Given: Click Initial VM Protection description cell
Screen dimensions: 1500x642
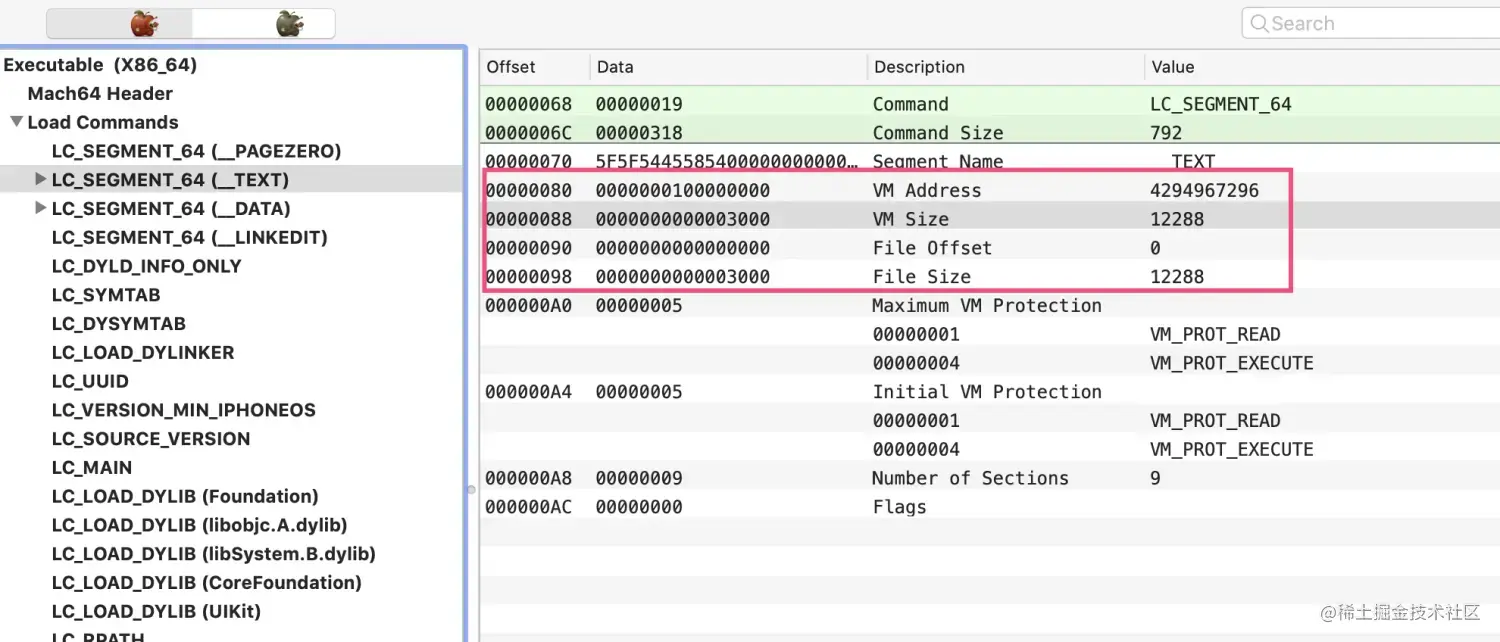Looking at the screenshot, I should [987, 392].
